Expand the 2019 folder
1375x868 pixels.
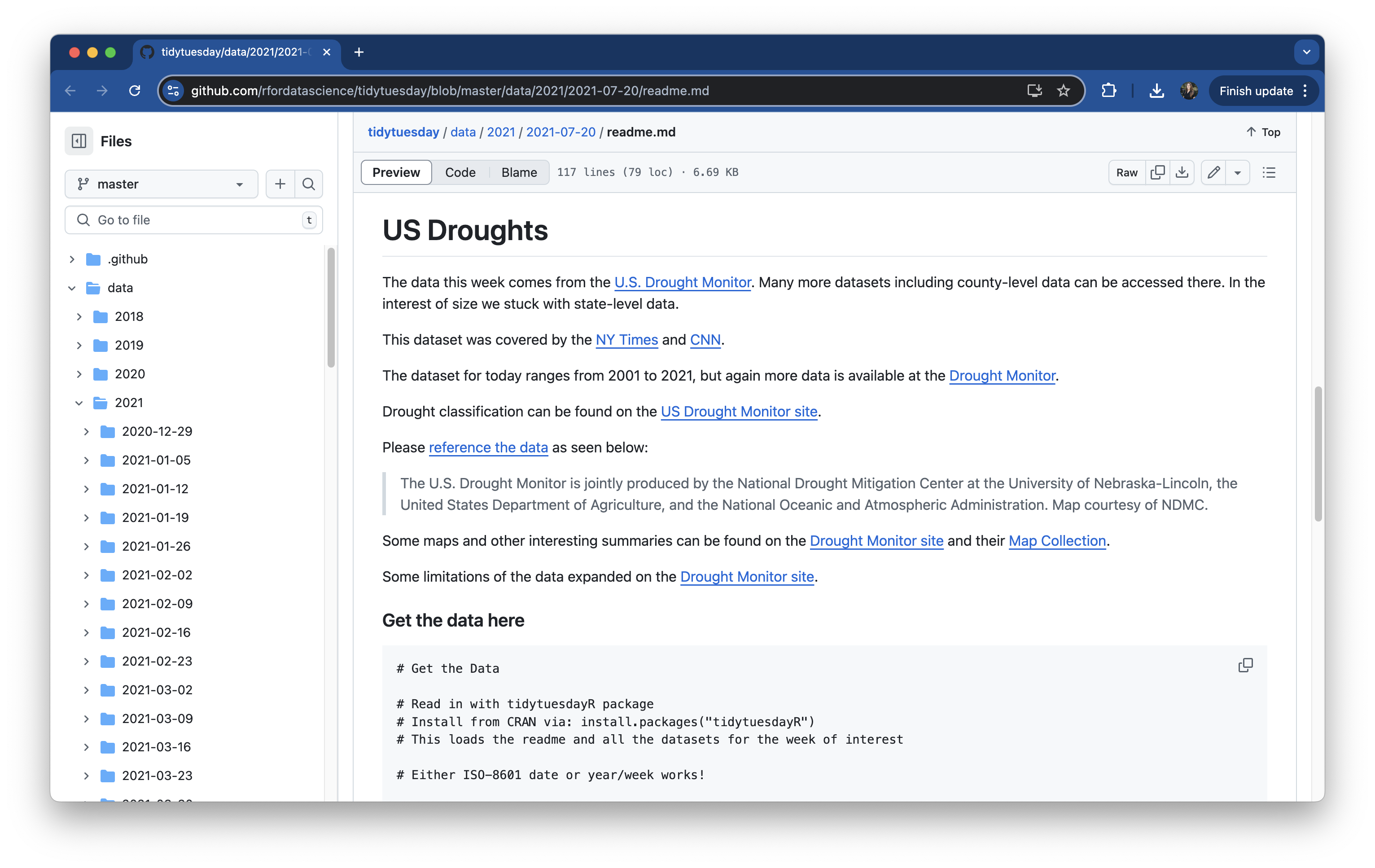[79, 345]
